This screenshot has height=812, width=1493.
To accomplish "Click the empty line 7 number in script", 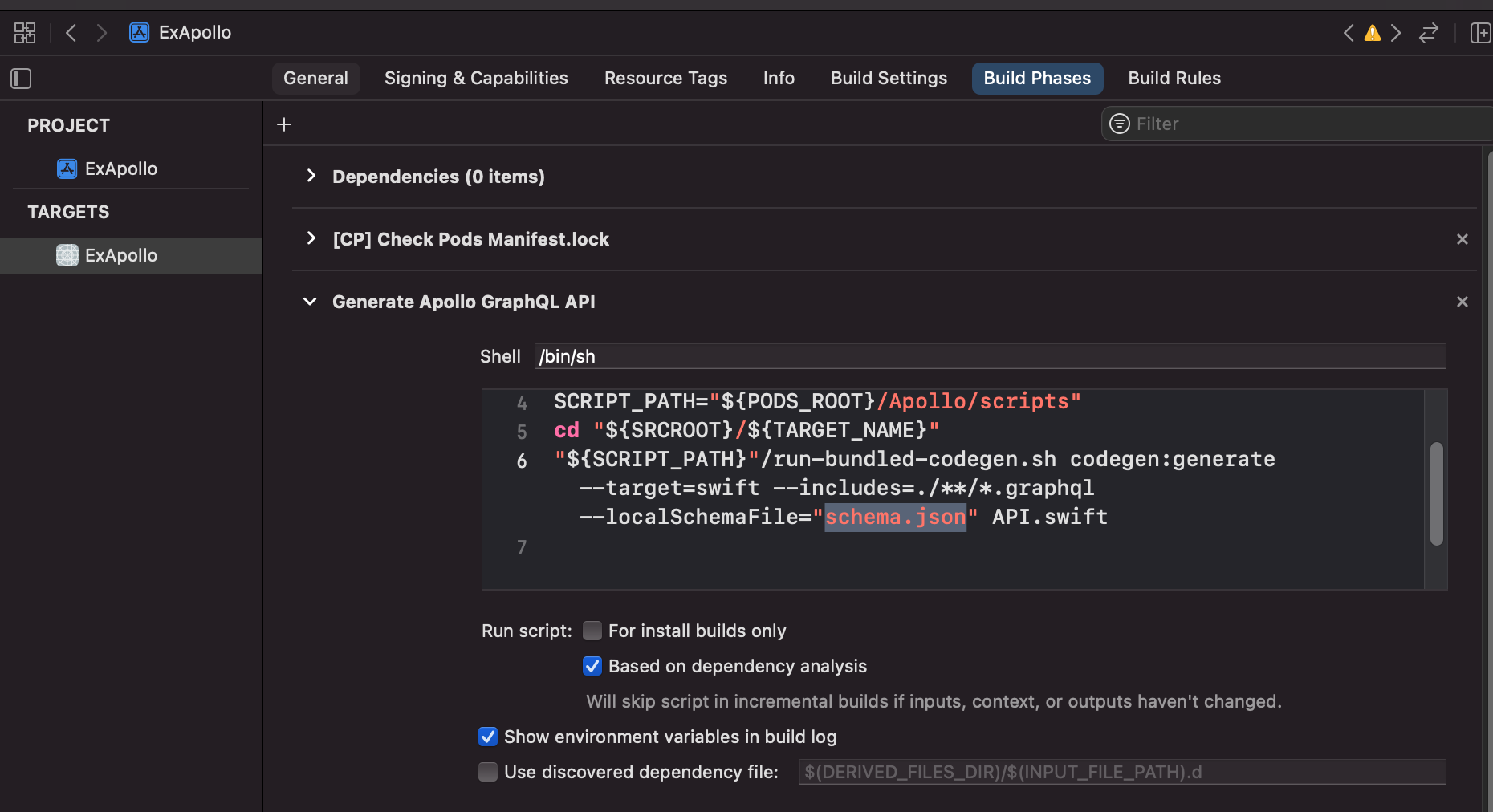I will coord(522,547).
